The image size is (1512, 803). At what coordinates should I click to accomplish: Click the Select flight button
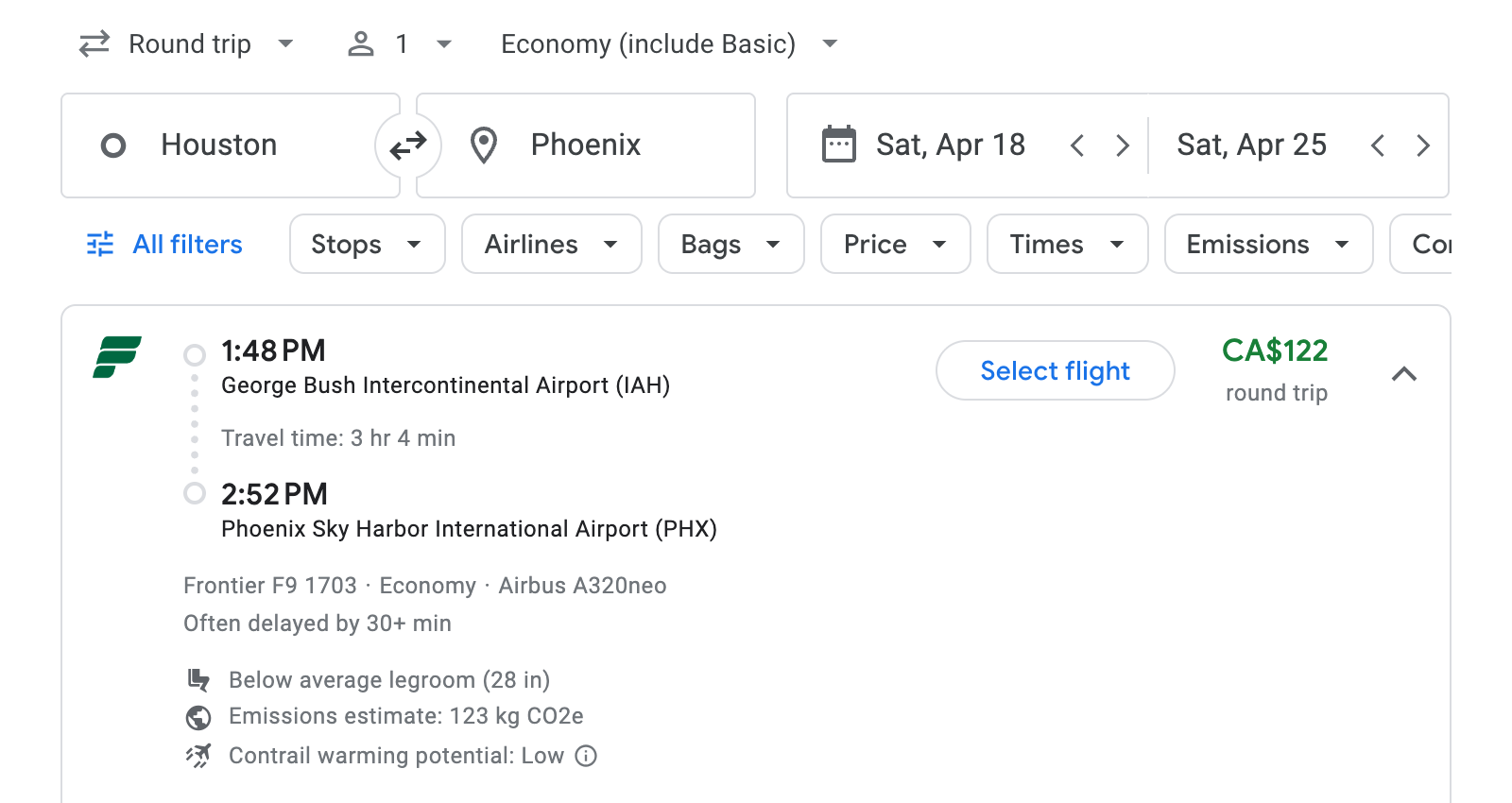pos(1055,370)
